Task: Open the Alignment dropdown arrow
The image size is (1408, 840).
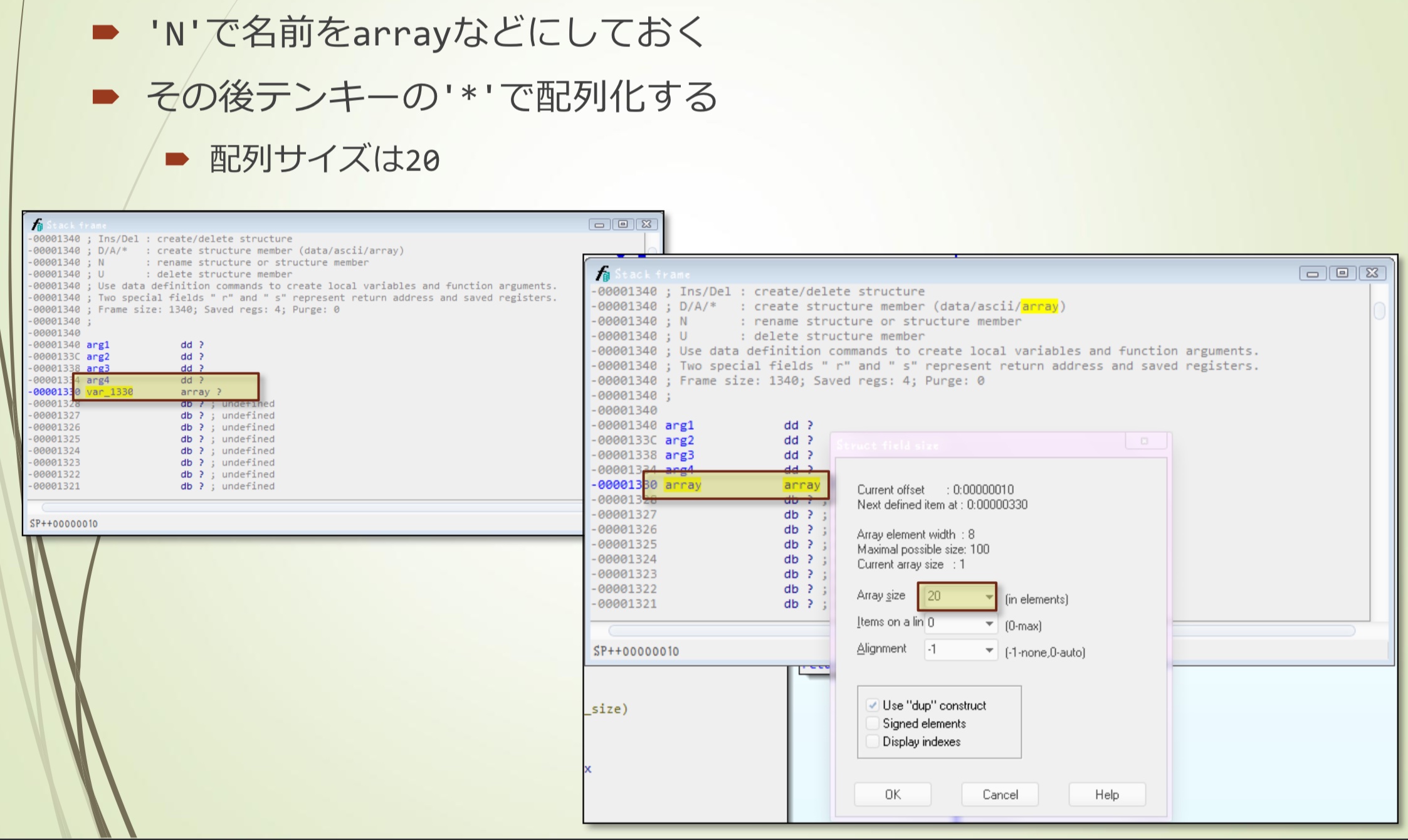Action: [989, 650]
